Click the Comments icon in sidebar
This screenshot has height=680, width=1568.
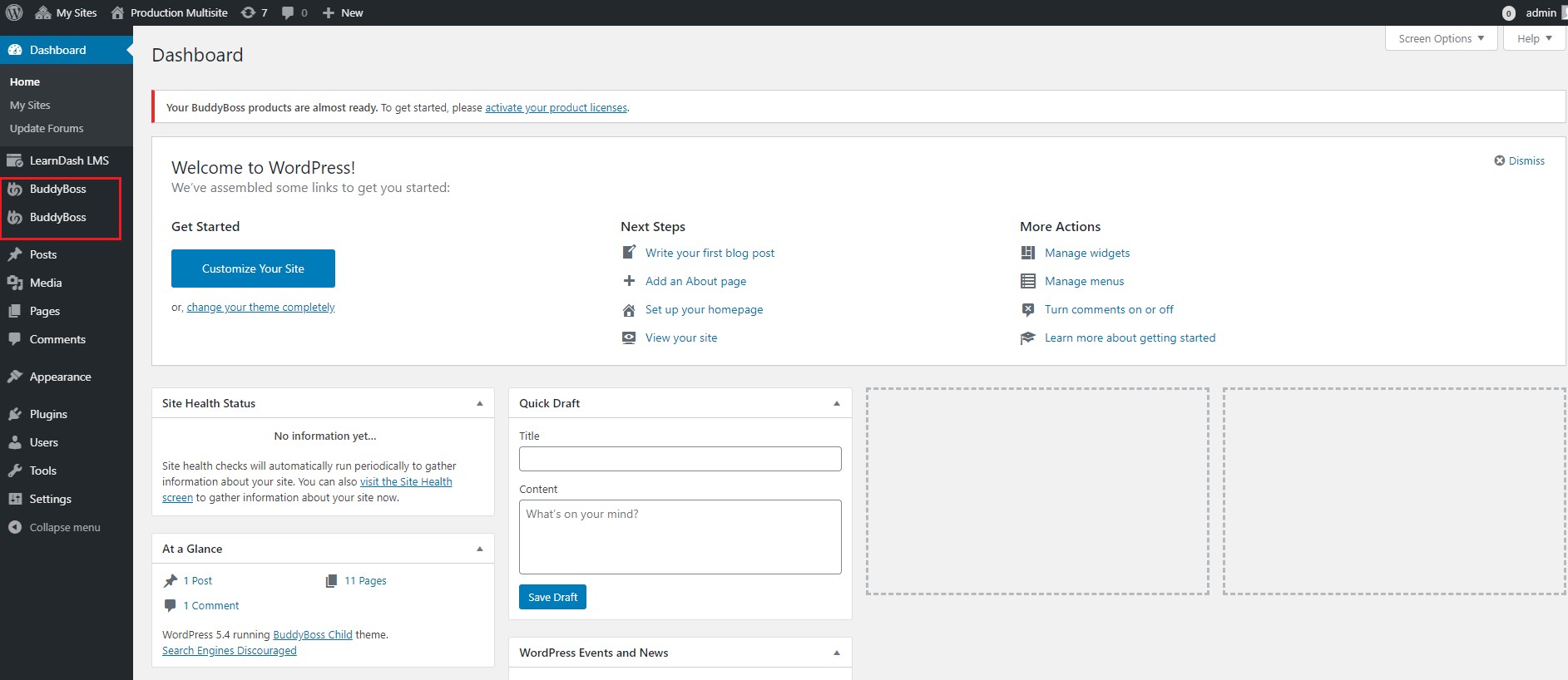(x=15, y=339)
